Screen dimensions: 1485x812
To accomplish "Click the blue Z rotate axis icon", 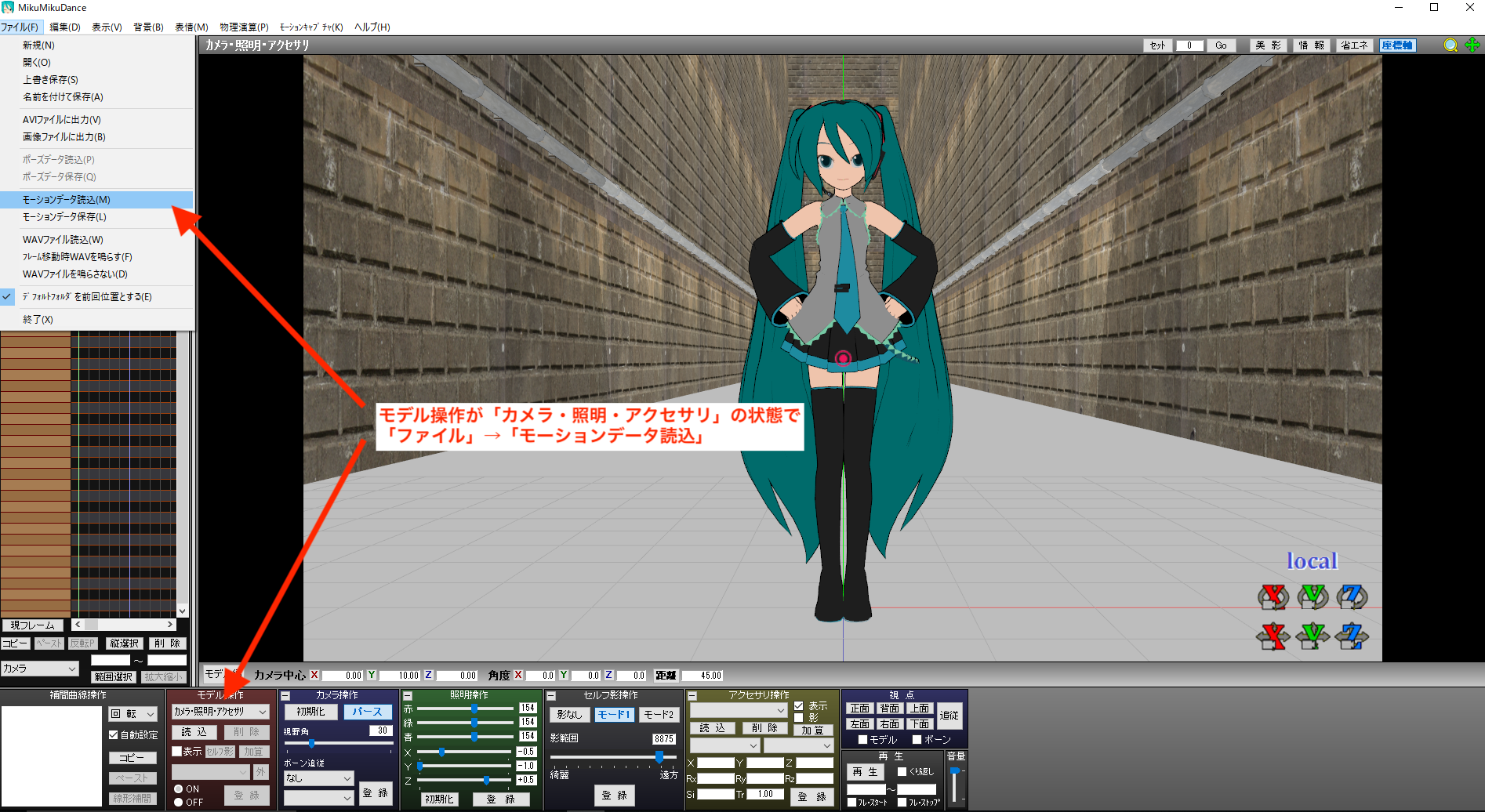I will pos(1352,597).
